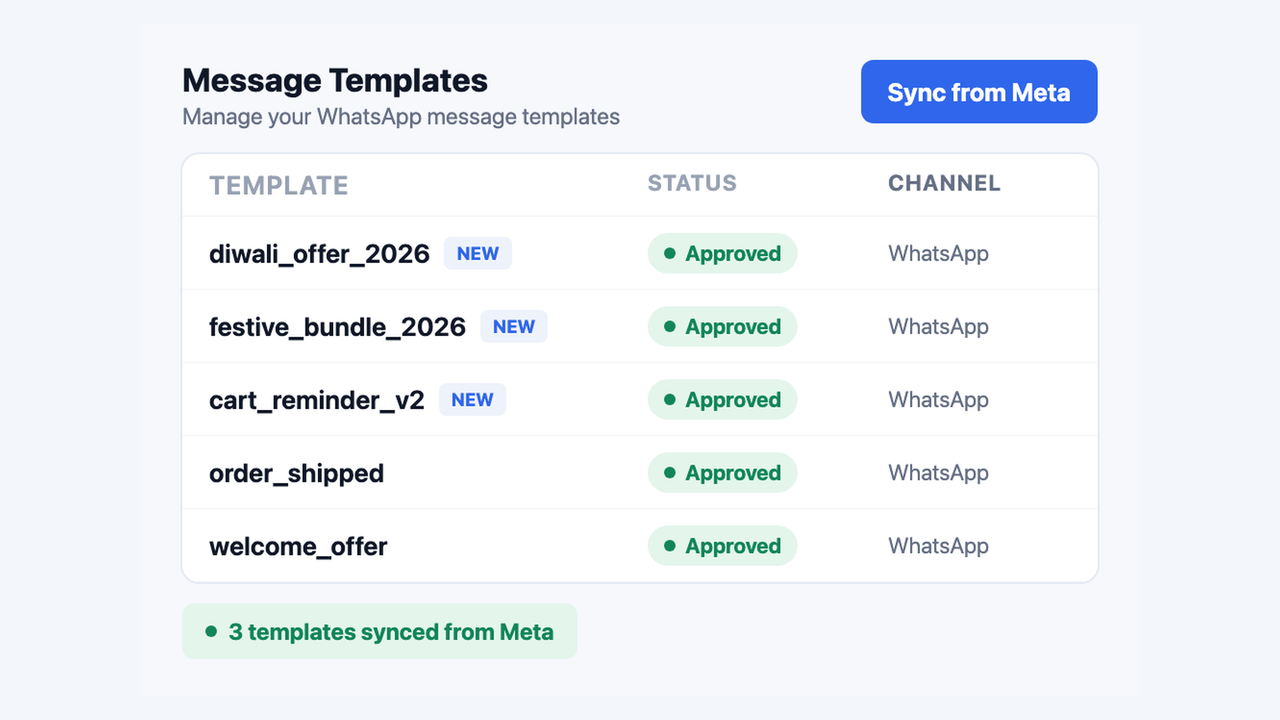This screenshot has height=720, width=1280.
Task: Click Approved status for order_shipped
Action: pos(722,473)
